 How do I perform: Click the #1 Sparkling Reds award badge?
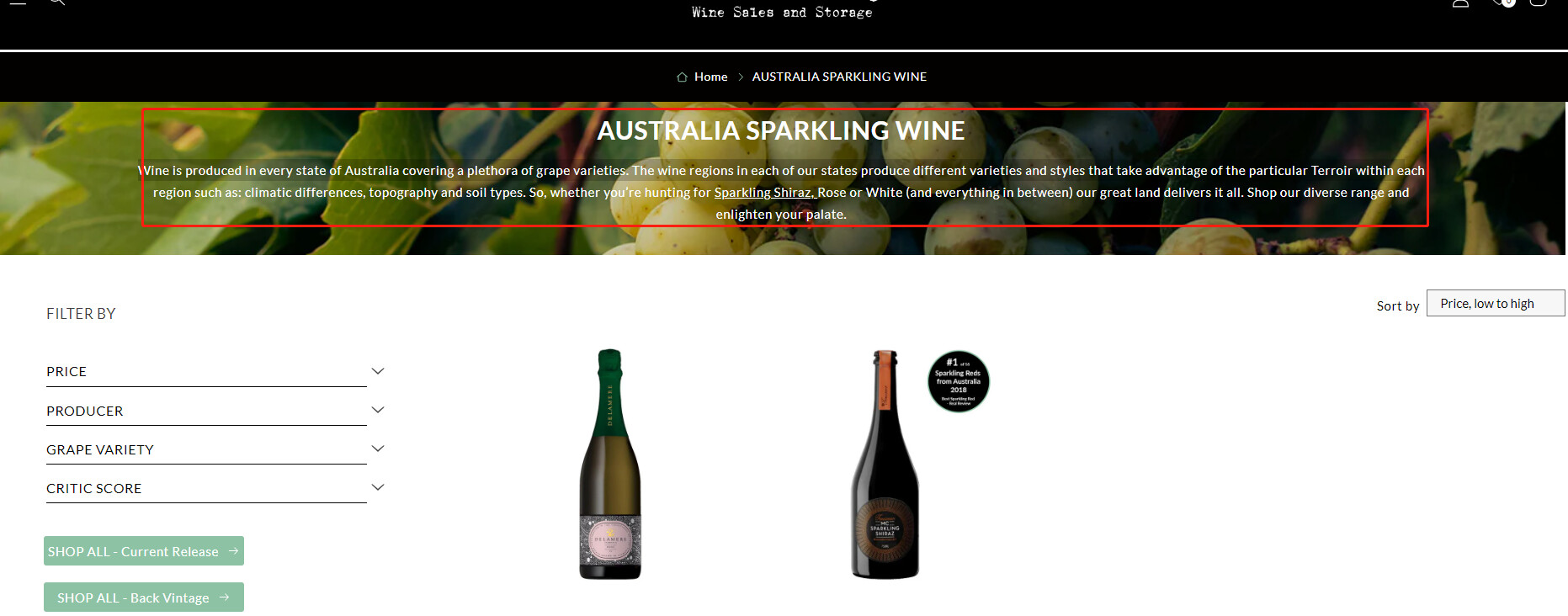click(x=958, y=381)
